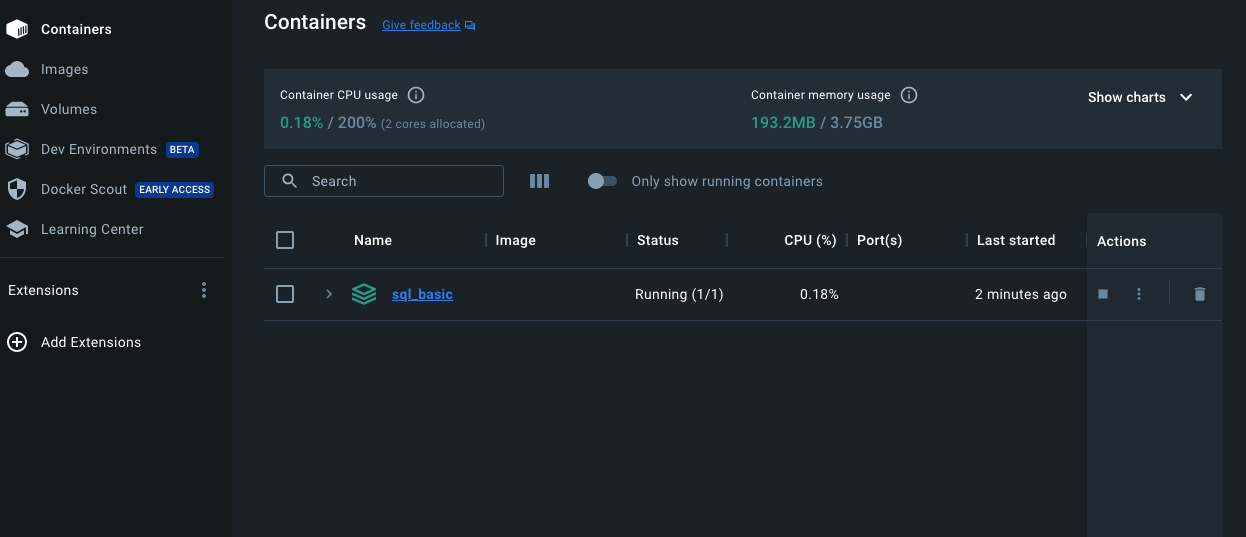The width and height of the screenshot is (1246, 537).
Task: Check the sql_basic row checkbox
Action: (285, 294)
